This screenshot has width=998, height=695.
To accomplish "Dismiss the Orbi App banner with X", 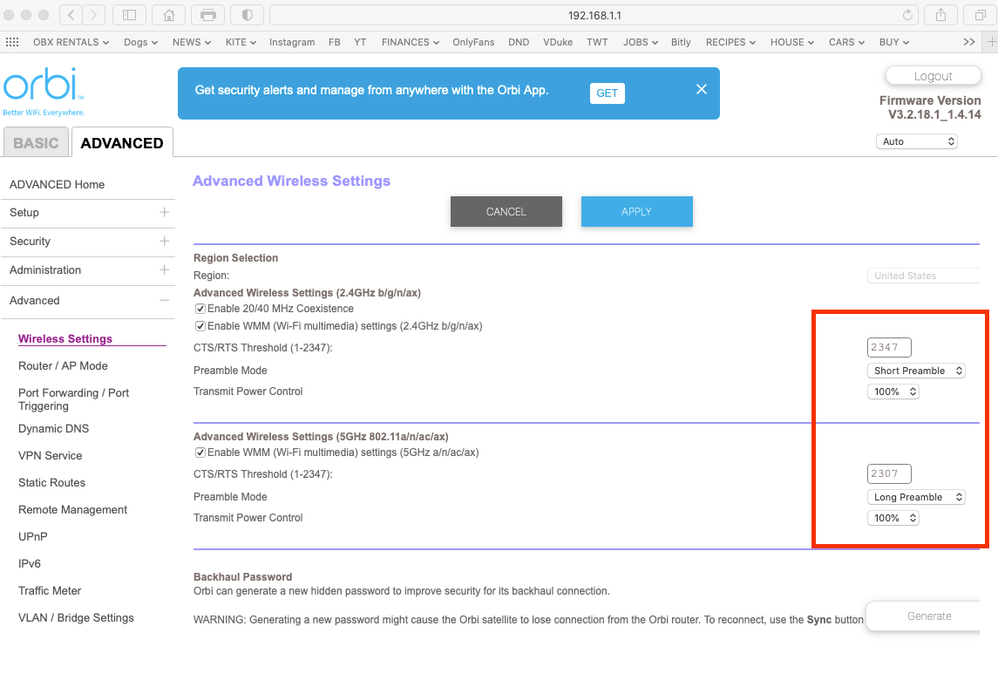I will (701, 89).
